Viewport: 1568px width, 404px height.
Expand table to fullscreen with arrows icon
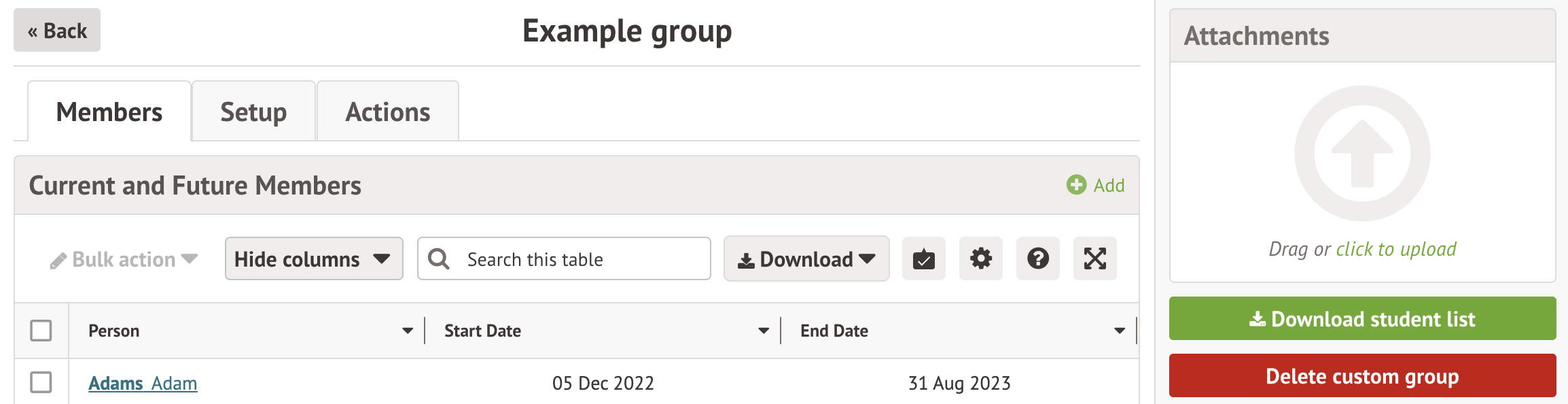click(x=1094, y=259)
